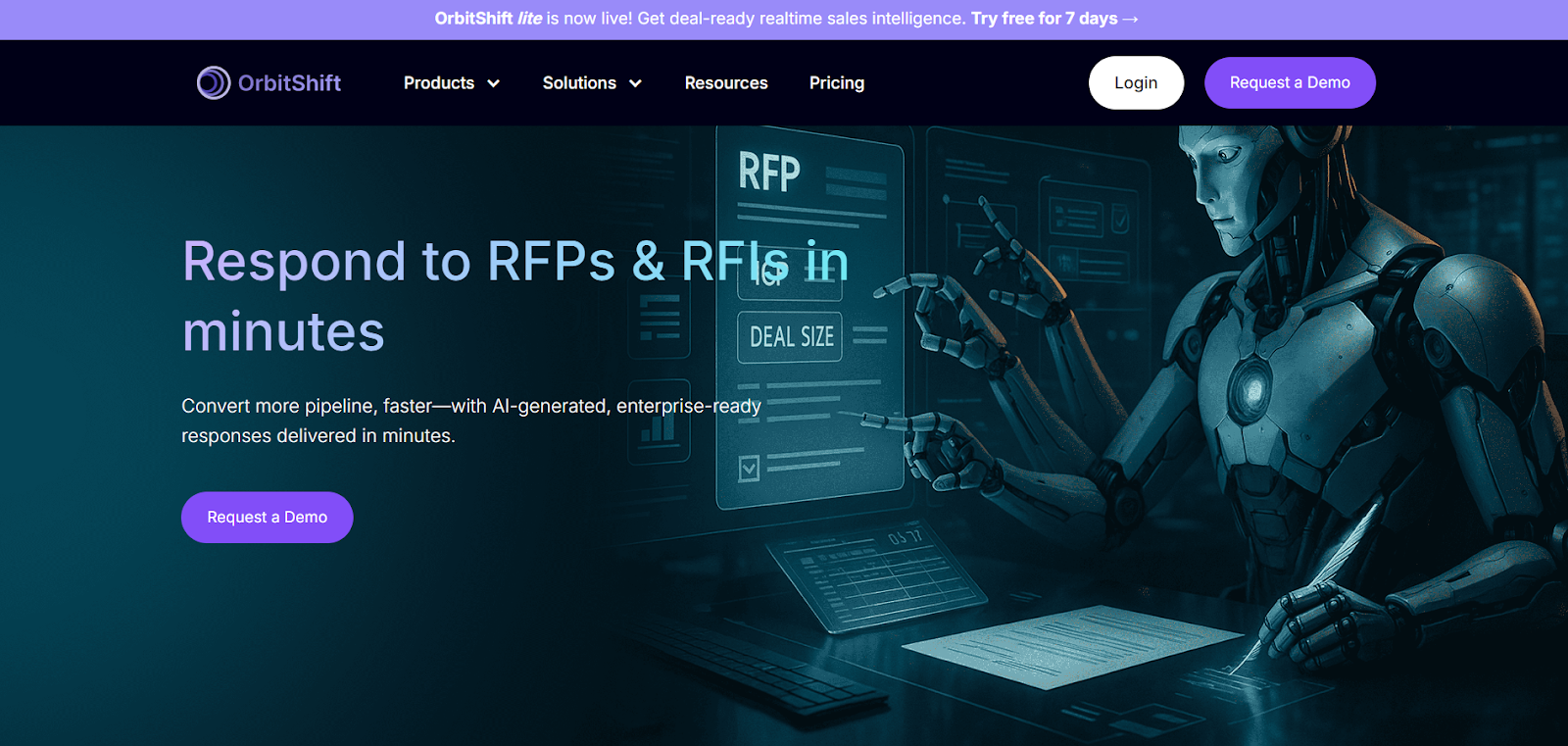This screenshot has height=746, width=1568.
Task: Expand the Products dropdown chevron
Action: click(x=494, y=83)
